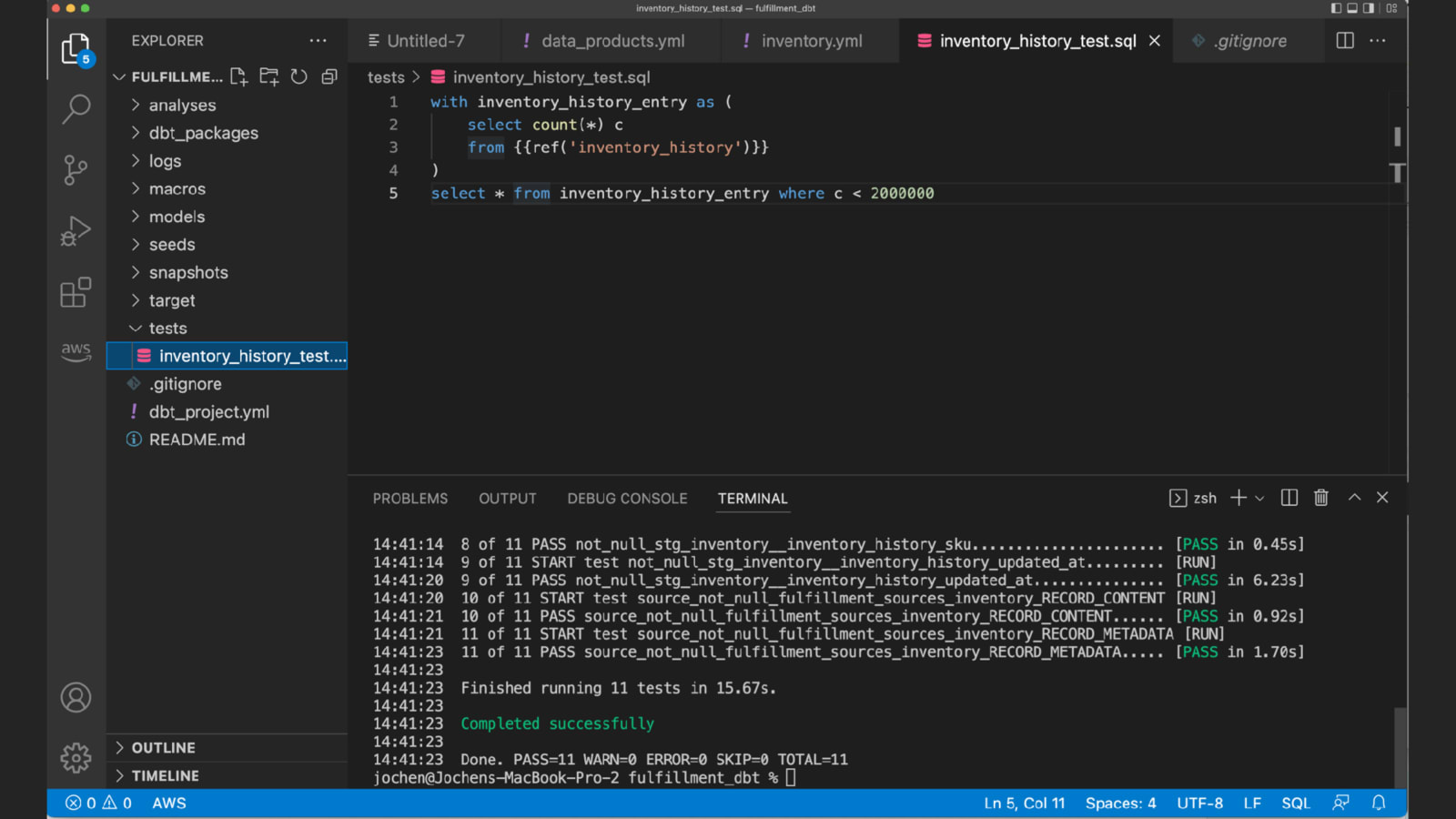This screenshot has width=1456, height=819.
Task: Switch to the Untitled-7 tab
Action: [x=424, y=41]
